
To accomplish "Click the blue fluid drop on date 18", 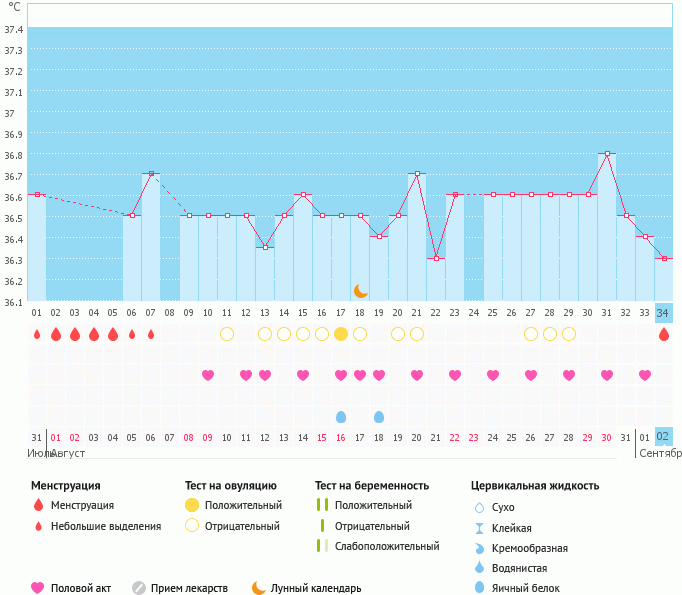I will tap(379, 416).
